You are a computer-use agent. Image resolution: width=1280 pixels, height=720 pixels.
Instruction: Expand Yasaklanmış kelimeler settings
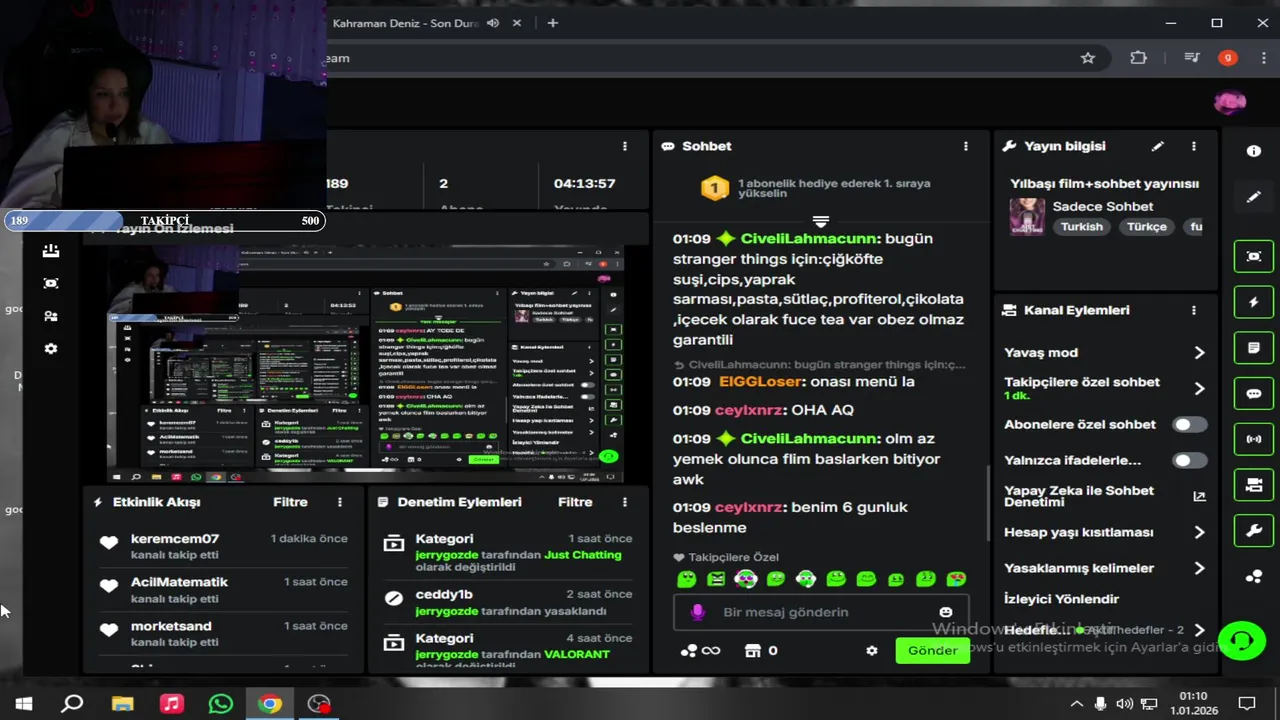[x=1199, y=568]
